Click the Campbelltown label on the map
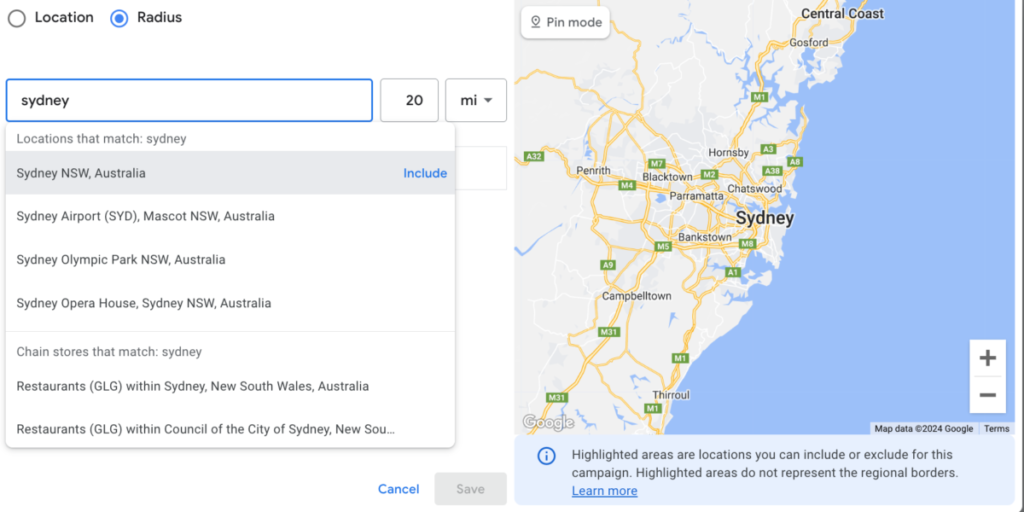 point(636,296)
